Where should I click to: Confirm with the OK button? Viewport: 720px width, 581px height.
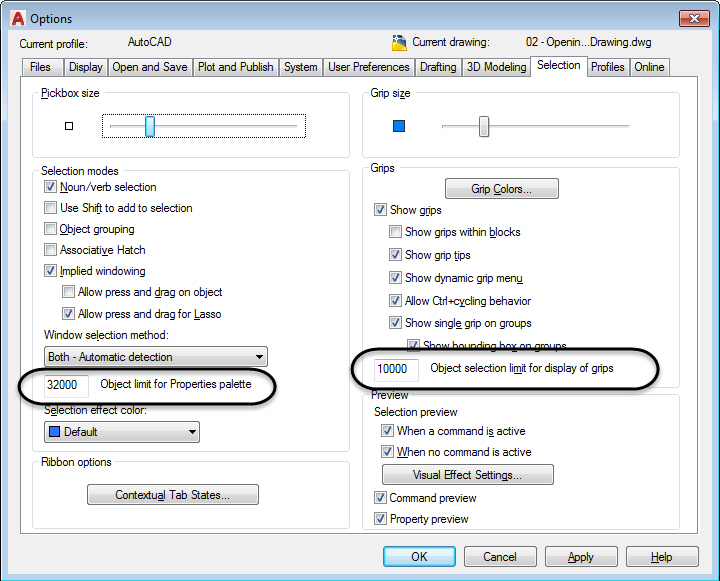pos(419,557)
